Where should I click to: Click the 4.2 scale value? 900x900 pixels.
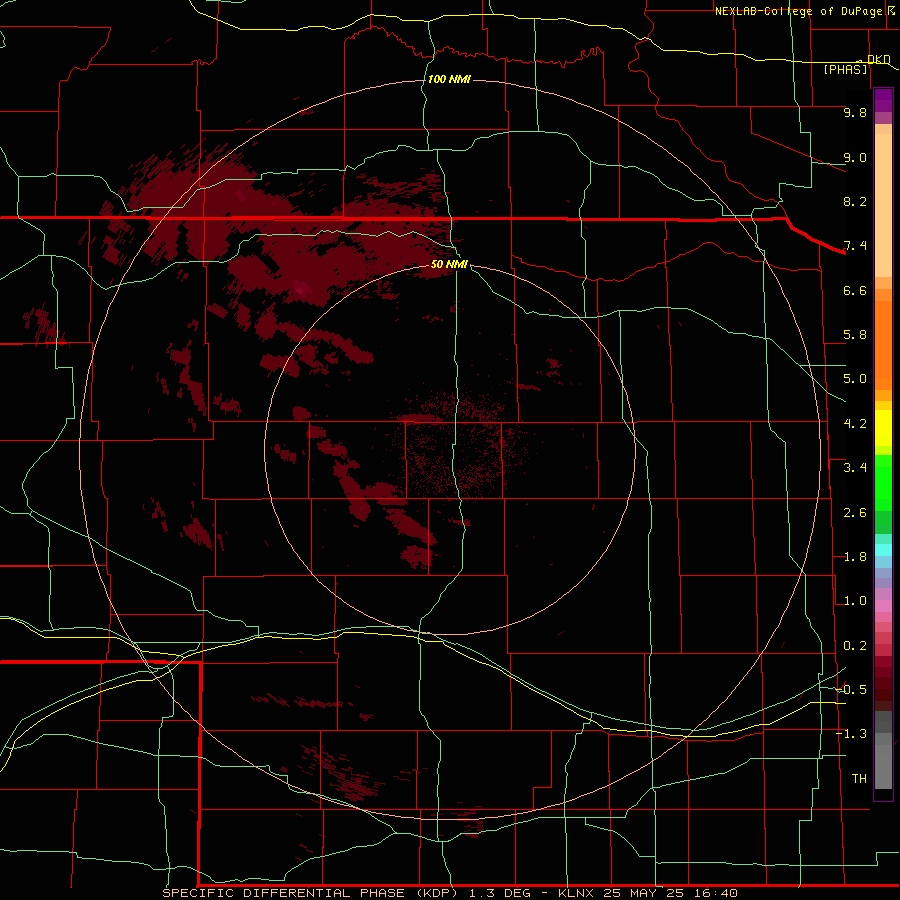tap(855, 424)
